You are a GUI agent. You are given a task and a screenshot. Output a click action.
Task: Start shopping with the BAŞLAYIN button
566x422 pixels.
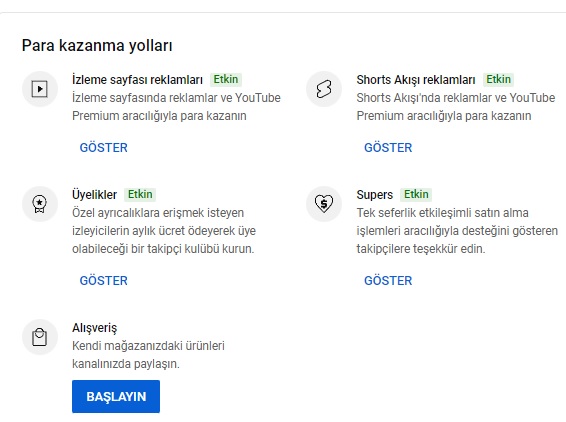(116, 396)
